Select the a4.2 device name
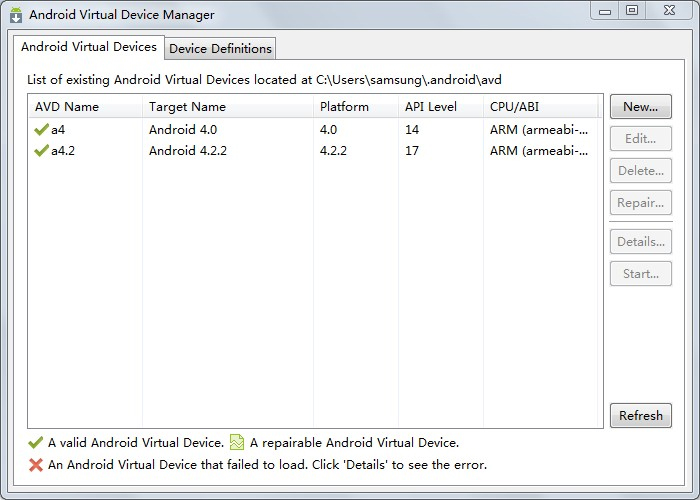The height and width of the screenshot is (500, 700). [x=63, y=151]
